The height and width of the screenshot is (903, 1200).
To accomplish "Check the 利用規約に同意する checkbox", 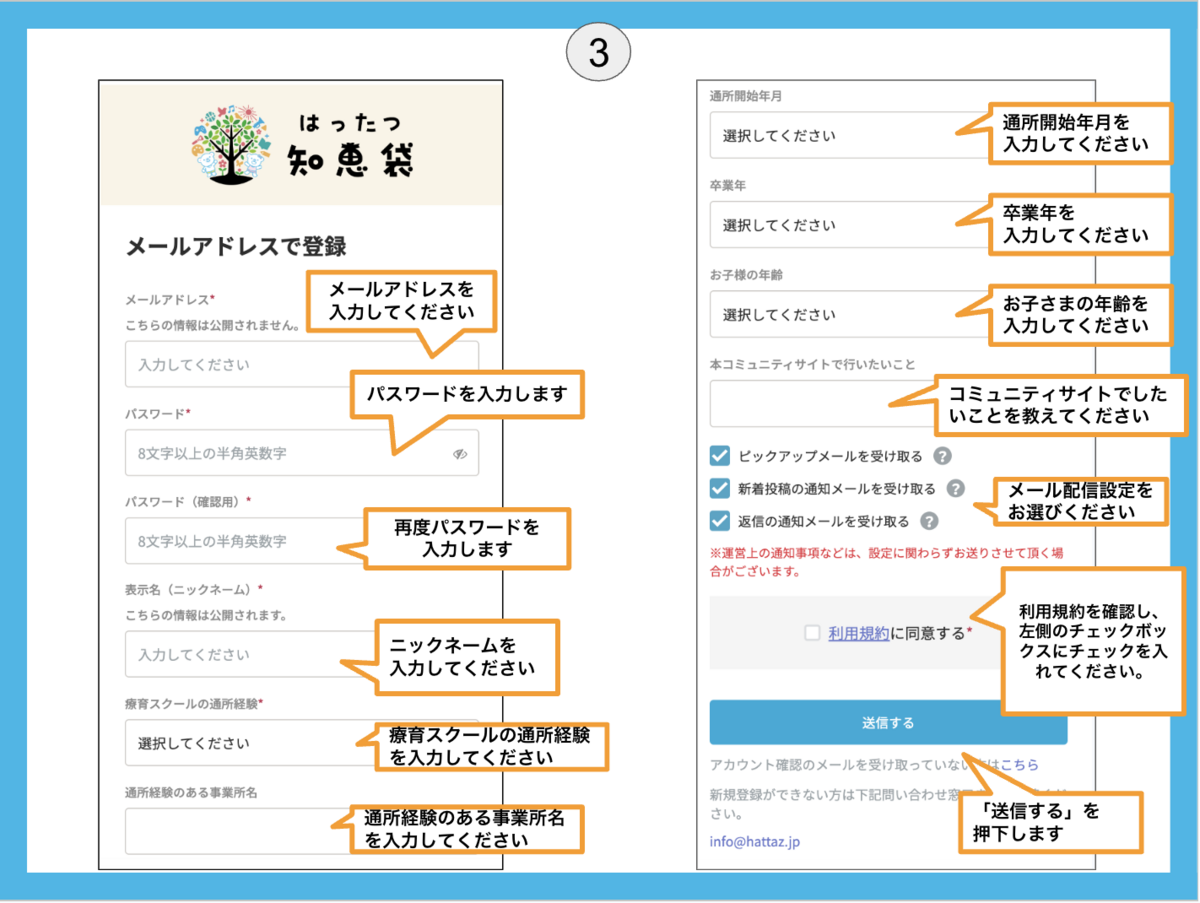I will (812, 632).
